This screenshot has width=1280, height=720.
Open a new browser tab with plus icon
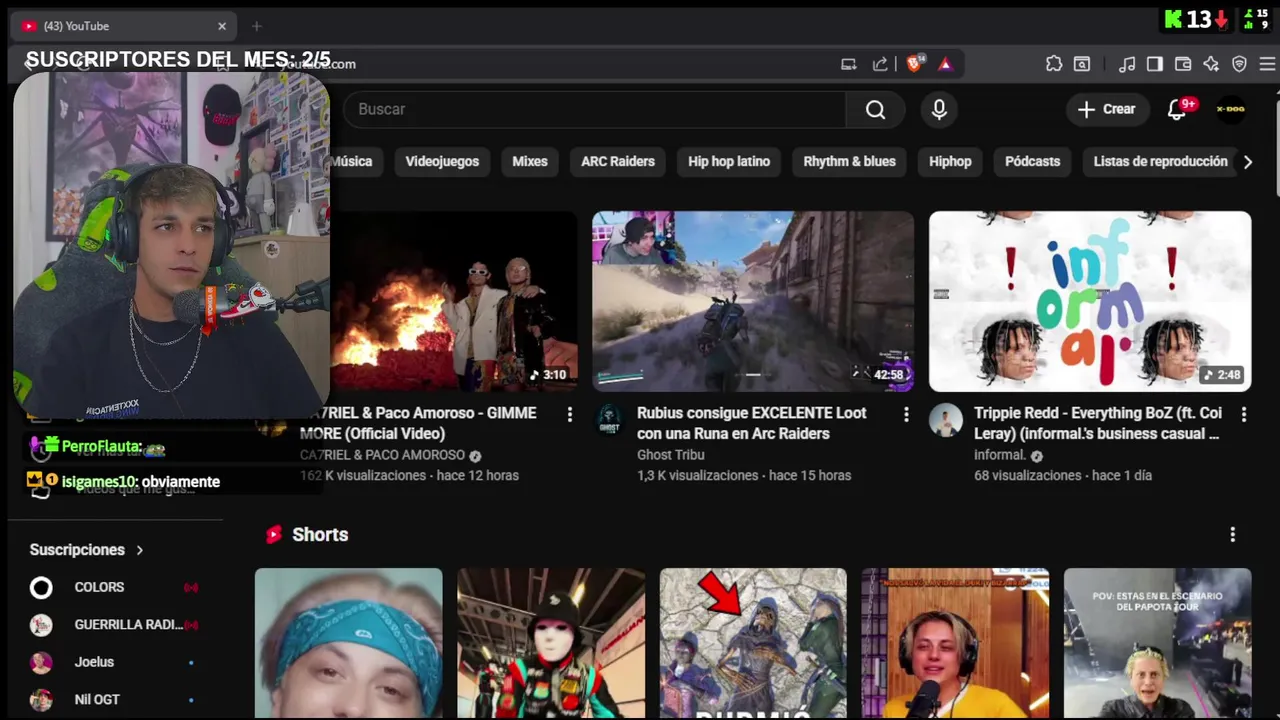[256, 26]
